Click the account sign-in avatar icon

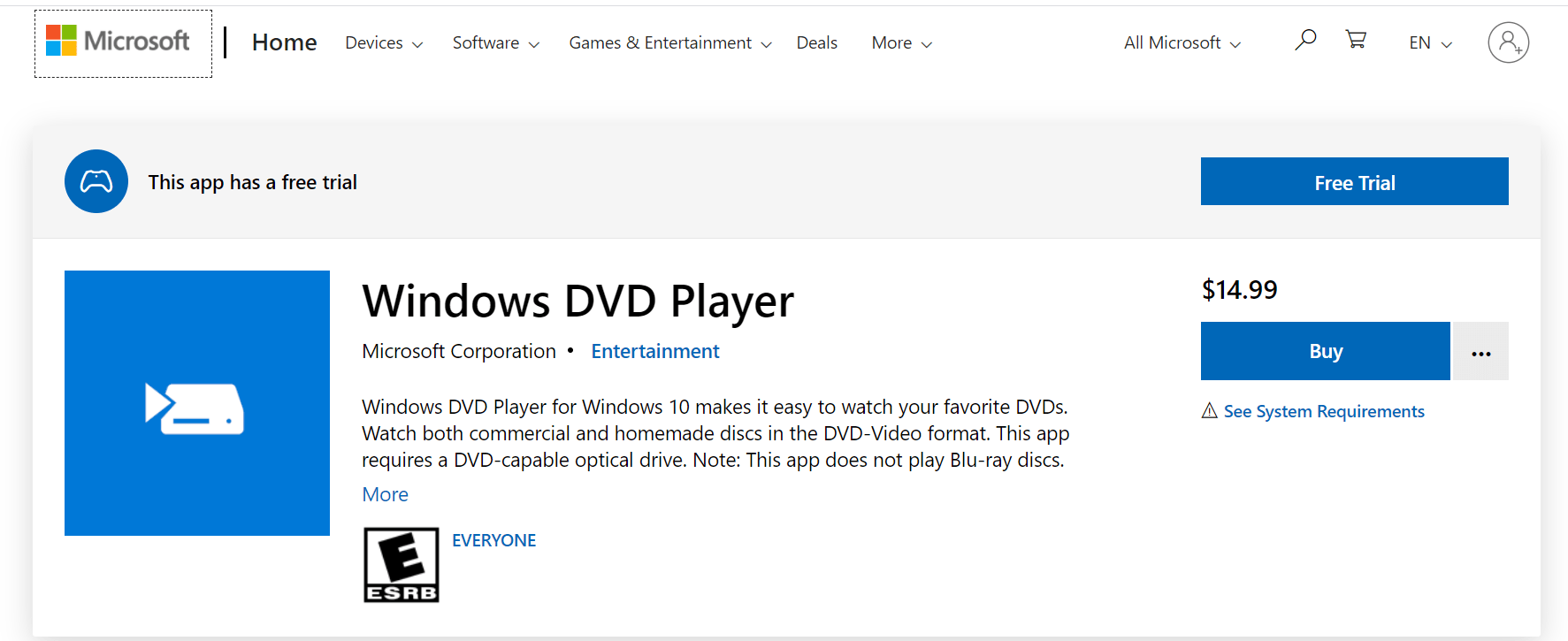(x=1508, y=42)
